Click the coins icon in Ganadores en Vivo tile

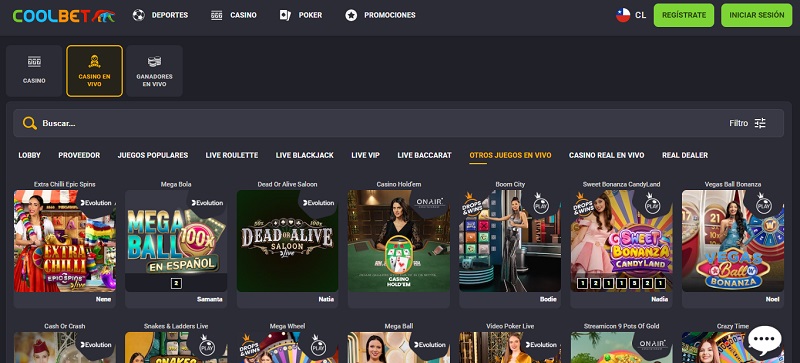point(154,61)
